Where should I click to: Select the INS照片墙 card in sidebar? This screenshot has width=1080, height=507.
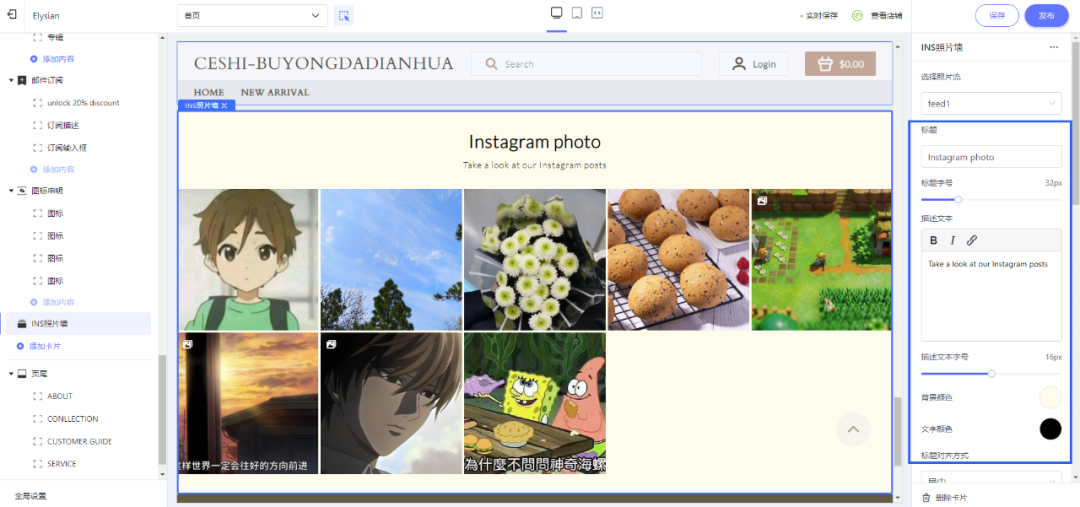coord(79,324)
